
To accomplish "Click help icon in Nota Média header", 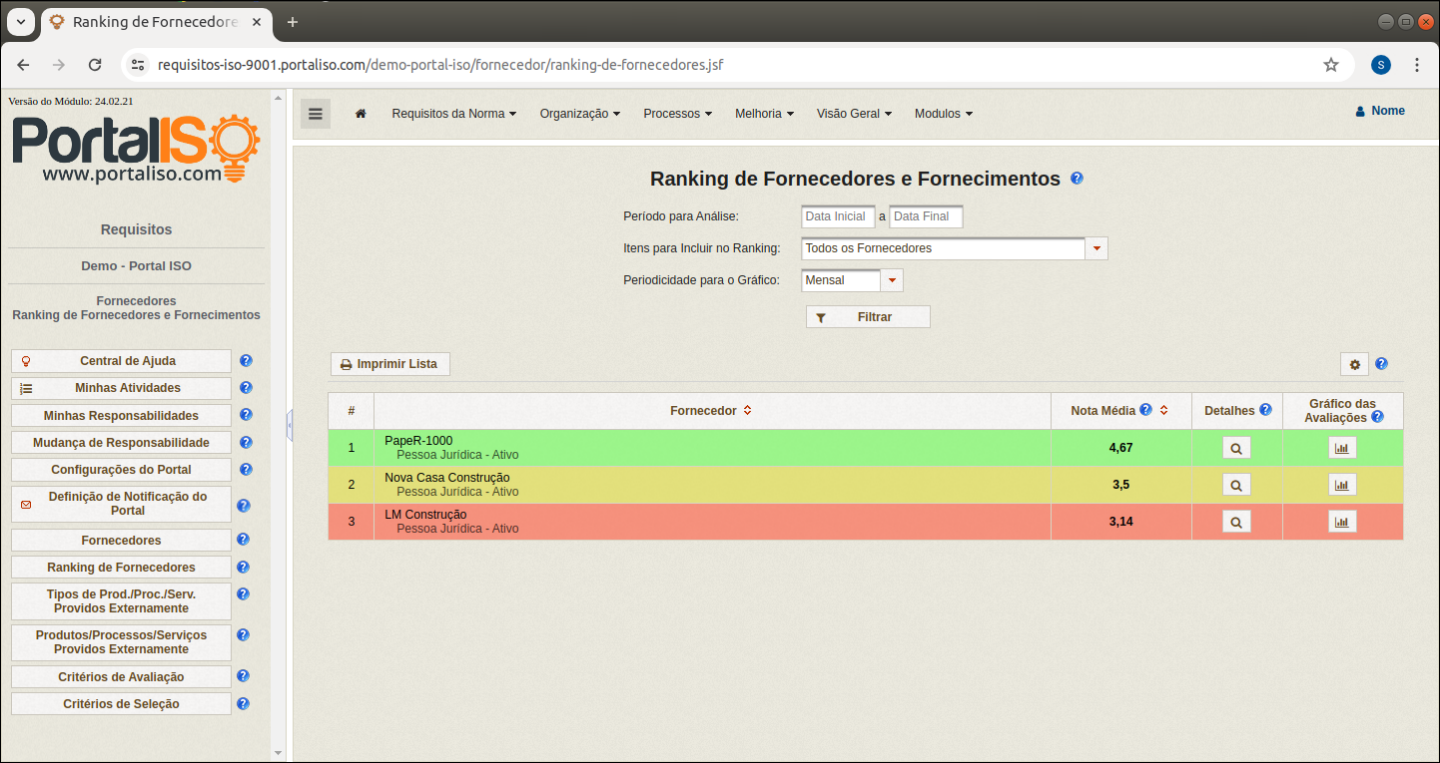I will coord(1146,410).
